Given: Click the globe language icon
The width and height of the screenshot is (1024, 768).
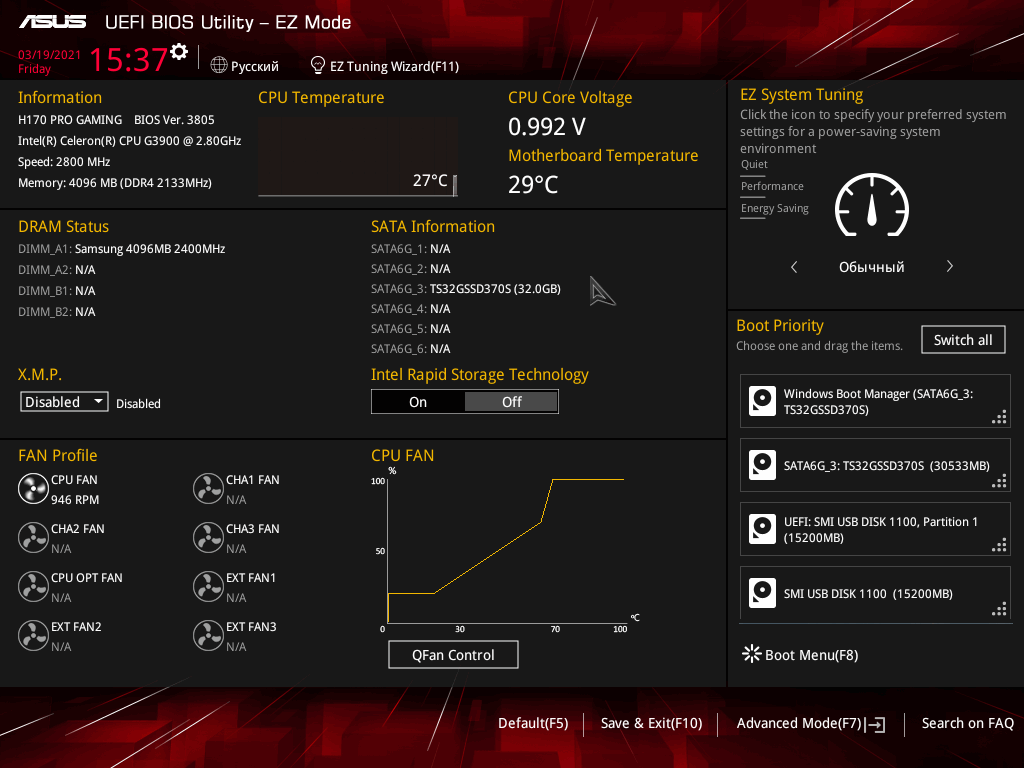Looking at the screenshot, I should pyautogui.click(x=219, y=65).
